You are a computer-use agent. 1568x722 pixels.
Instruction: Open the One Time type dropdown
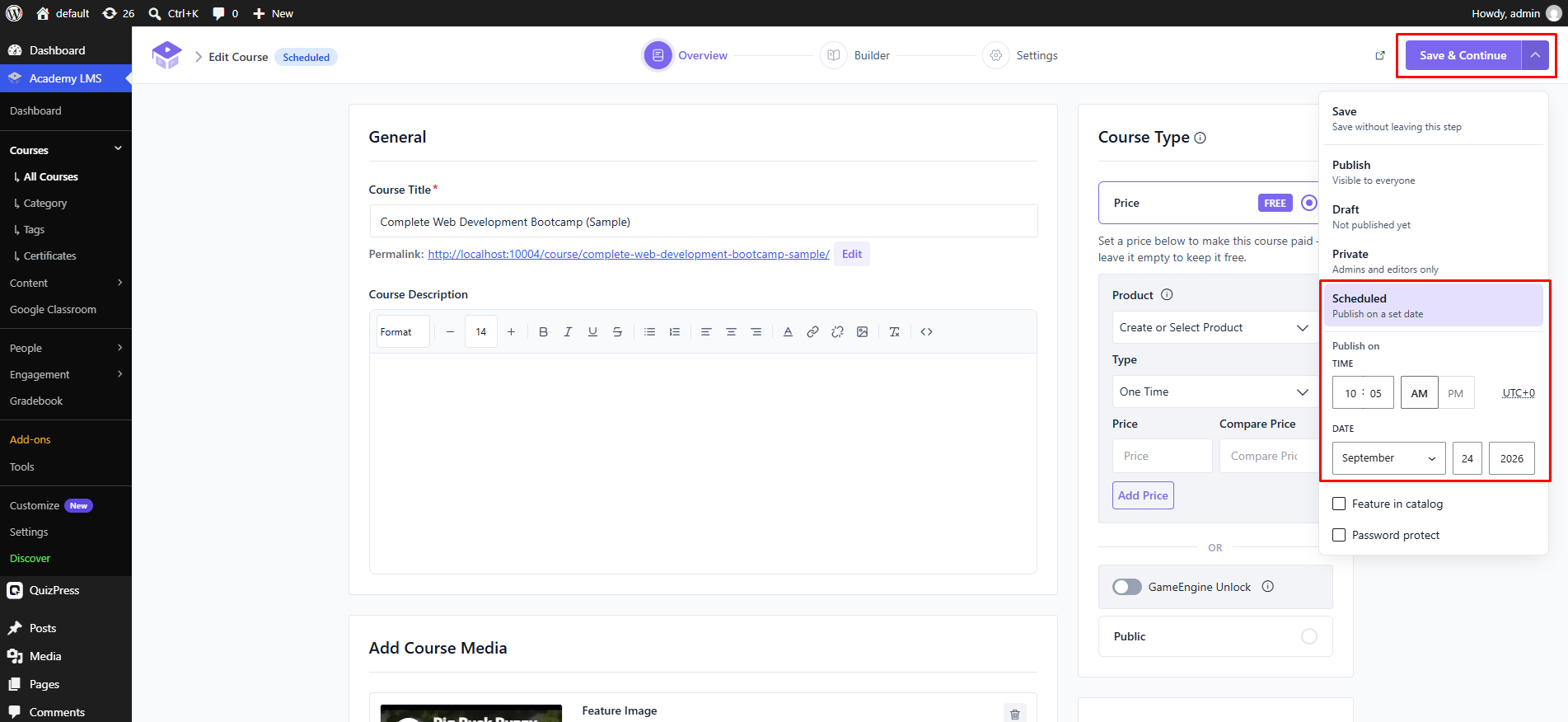(1214, 391)
